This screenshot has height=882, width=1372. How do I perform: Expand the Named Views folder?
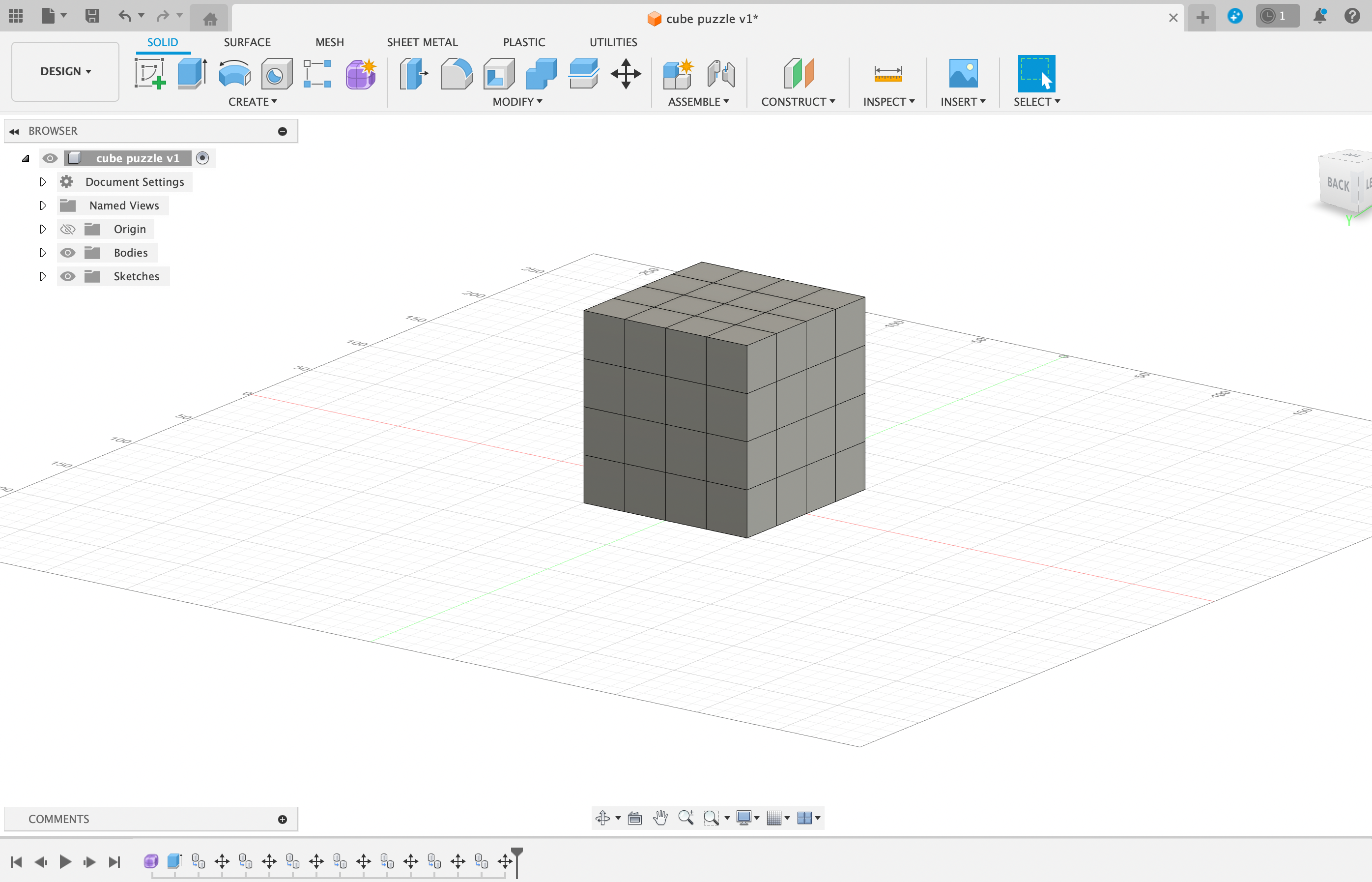(42, 205)
